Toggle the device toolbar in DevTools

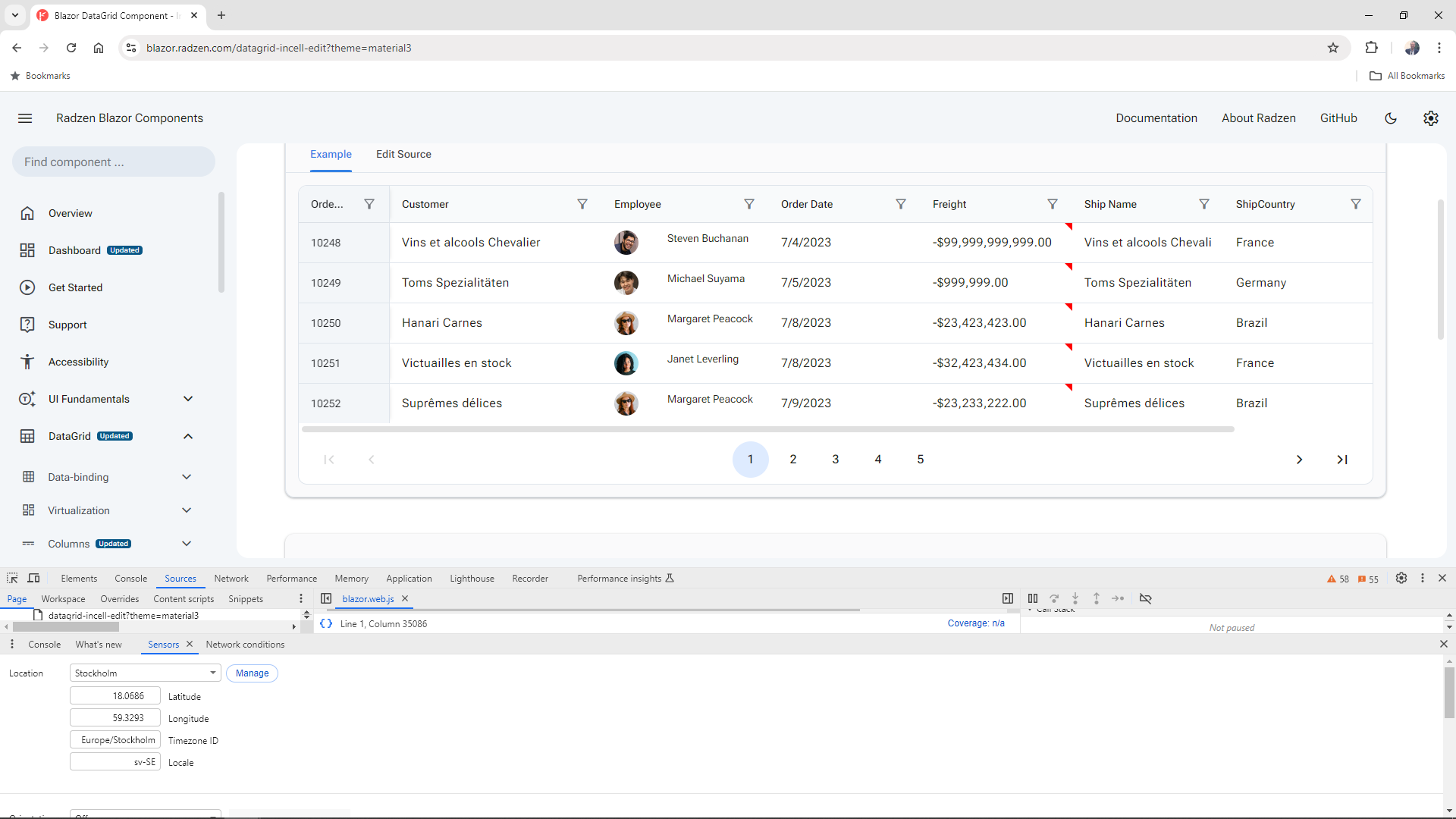coord(34,579)
